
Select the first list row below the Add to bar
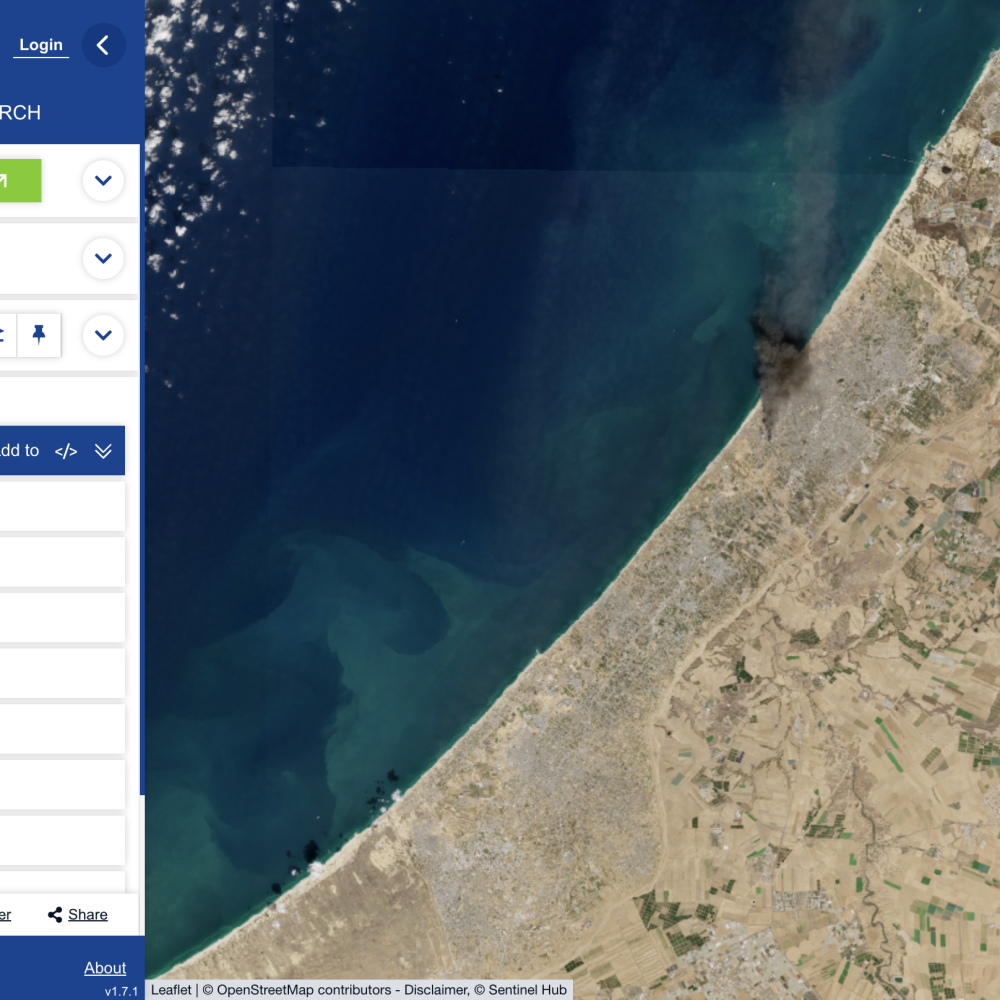pos(60,506)
